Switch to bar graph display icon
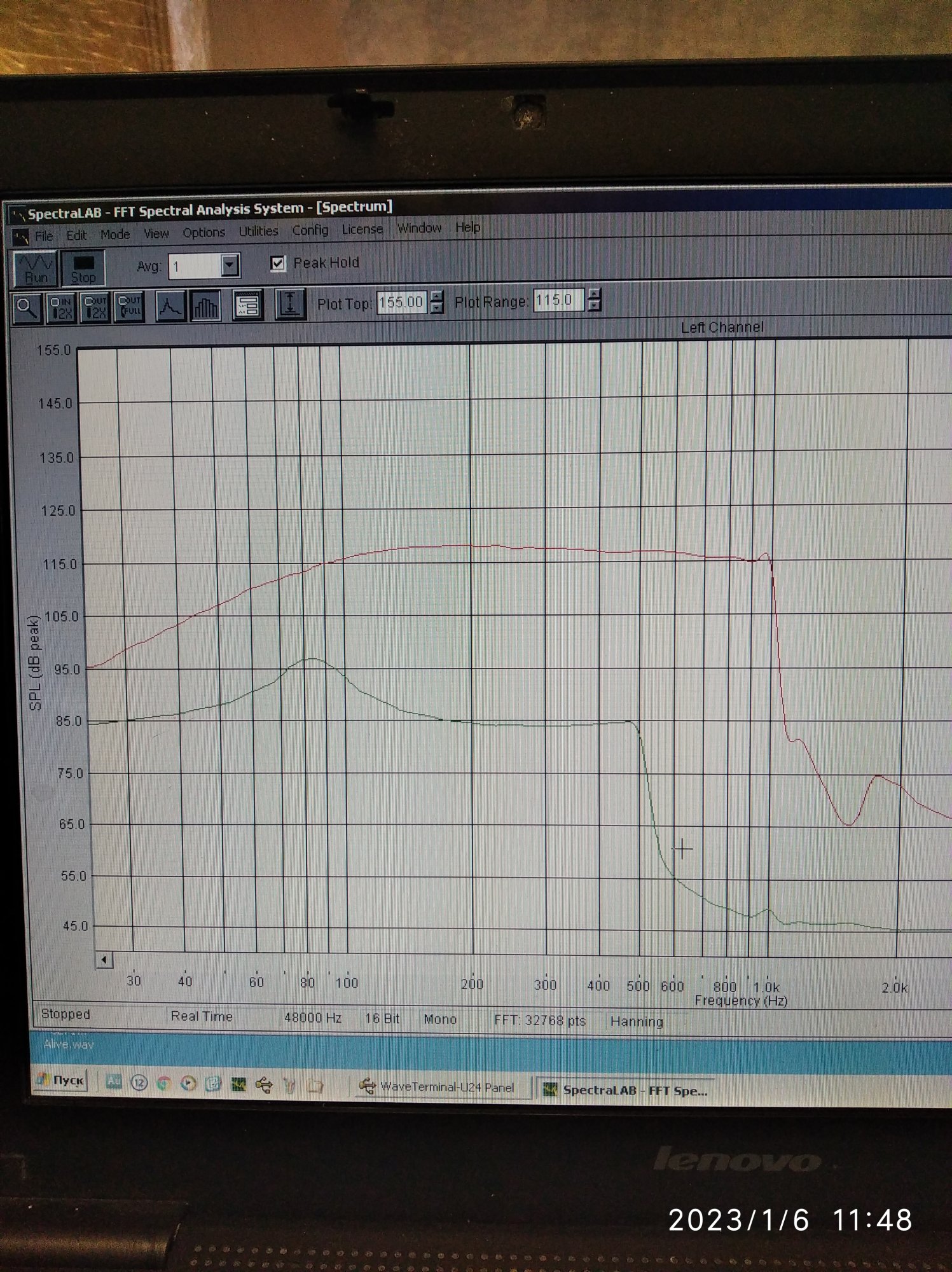Screen dimensions: 952x1272 205,305
